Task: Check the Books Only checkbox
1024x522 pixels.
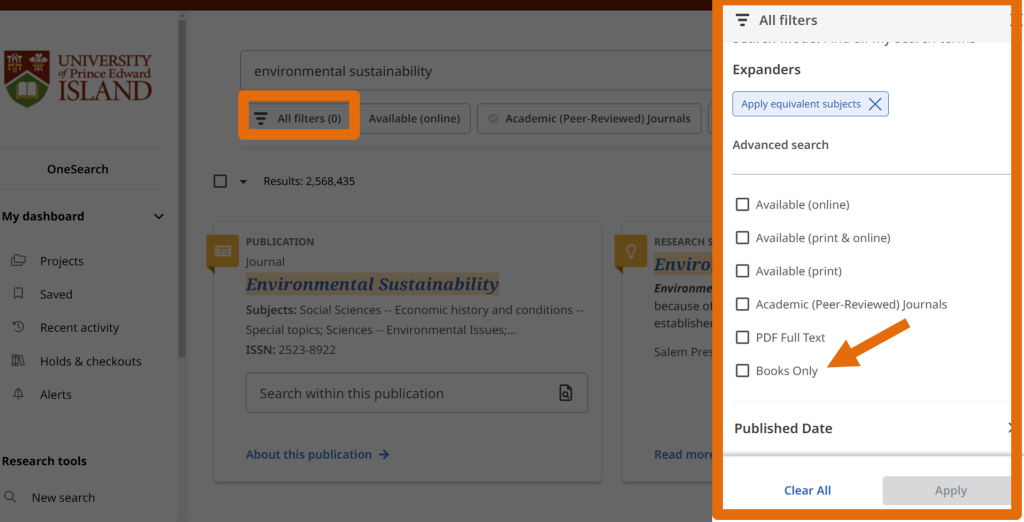Action: (742, 370)
